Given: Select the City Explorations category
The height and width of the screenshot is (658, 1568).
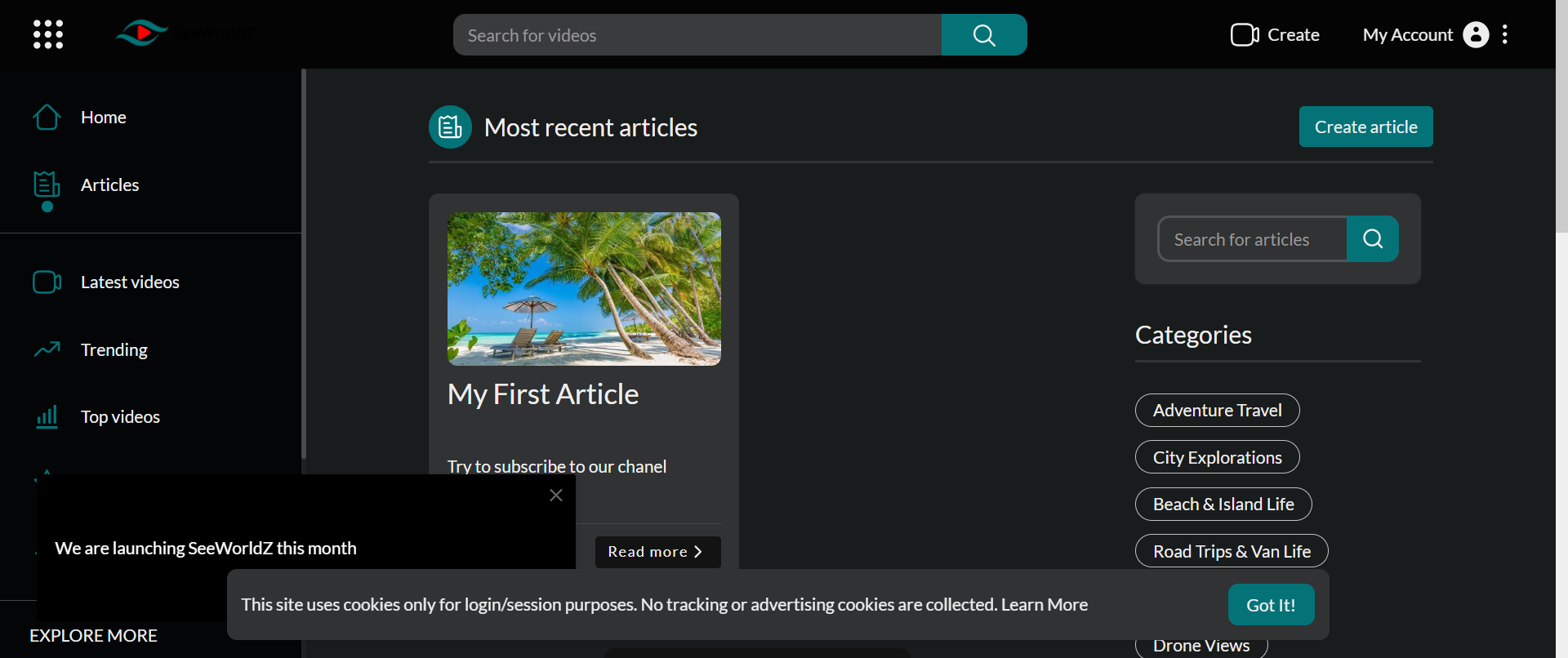Looking at the screenshot, I should click(1218, 457).
